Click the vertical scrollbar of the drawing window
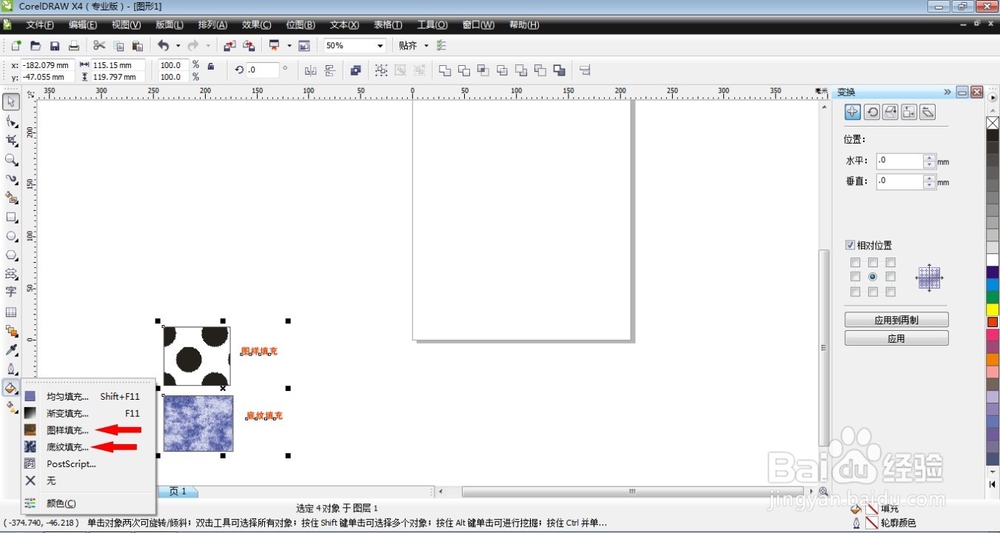The height and width of the screenshot is (533, 1000). (824, 349)
